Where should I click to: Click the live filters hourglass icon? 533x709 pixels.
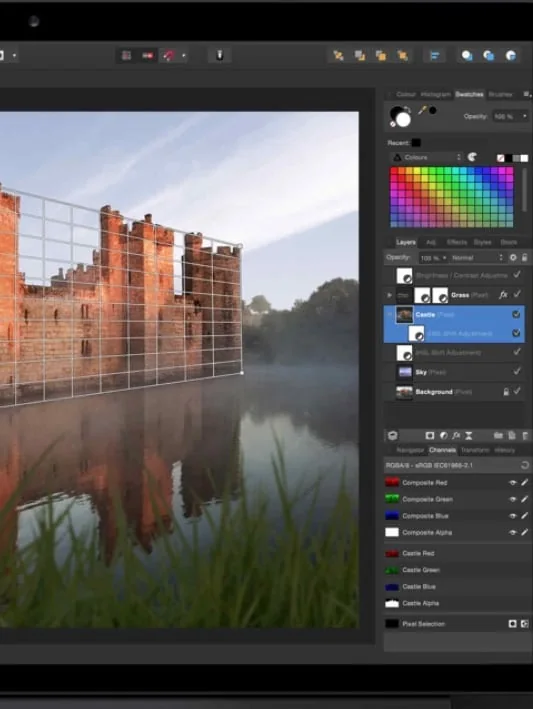pos(469,435)
